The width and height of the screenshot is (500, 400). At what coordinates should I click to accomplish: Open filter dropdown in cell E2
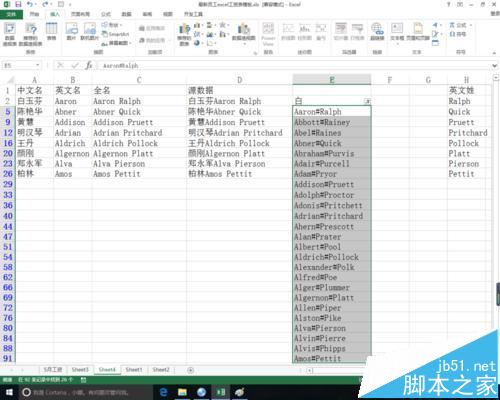pyautogui.click(x=367, y=101)
